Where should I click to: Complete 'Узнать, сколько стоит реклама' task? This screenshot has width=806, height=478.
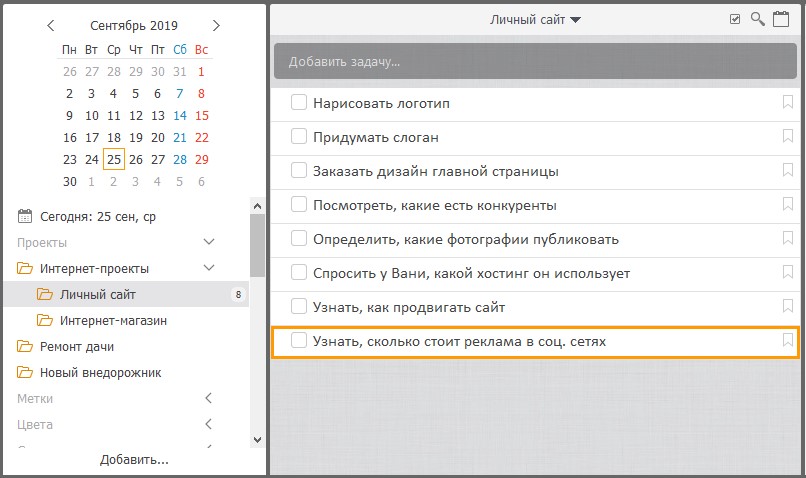click(299, 340)
